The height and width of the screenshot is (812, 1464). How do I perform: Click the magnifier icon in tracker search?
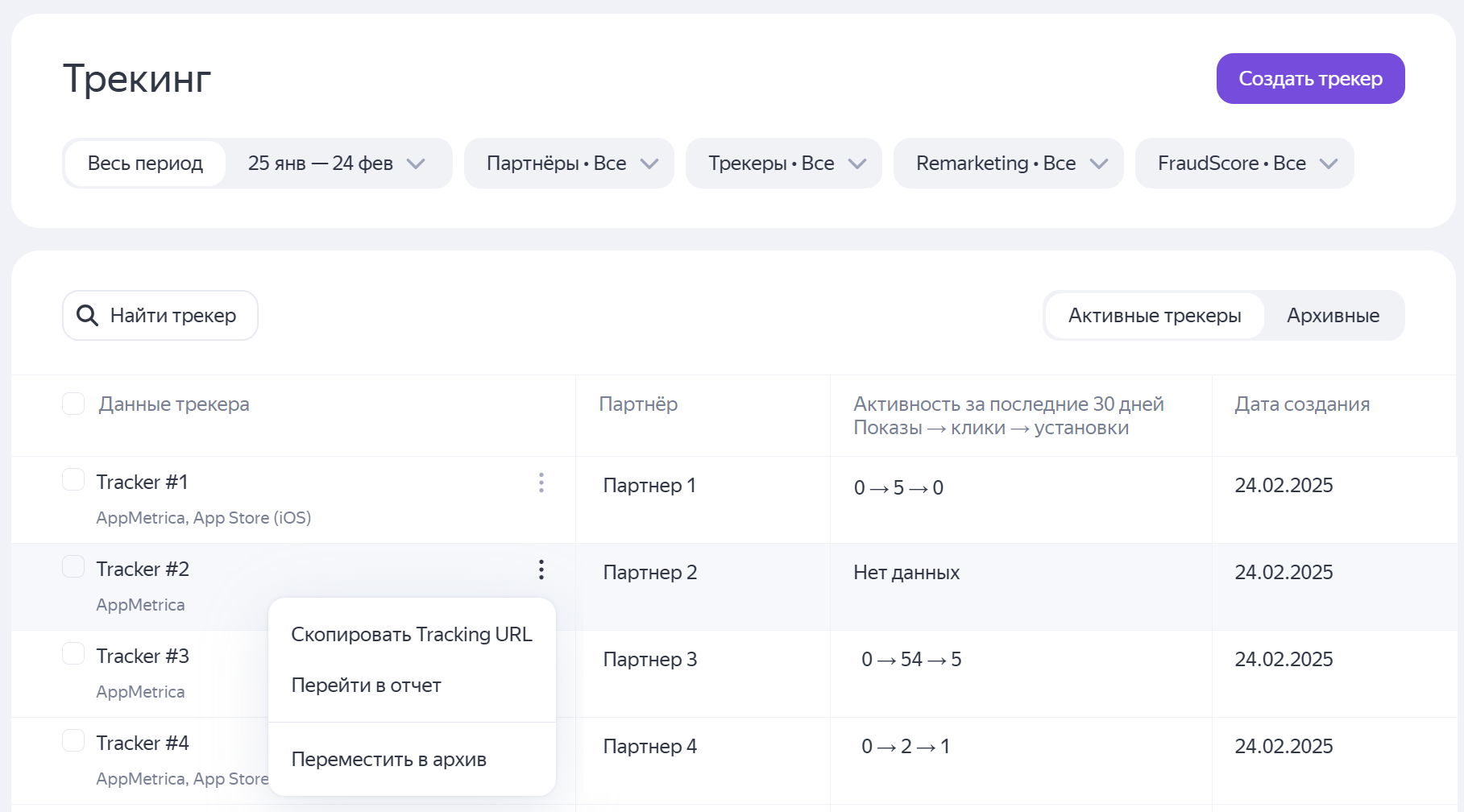(x=87, y=316)
